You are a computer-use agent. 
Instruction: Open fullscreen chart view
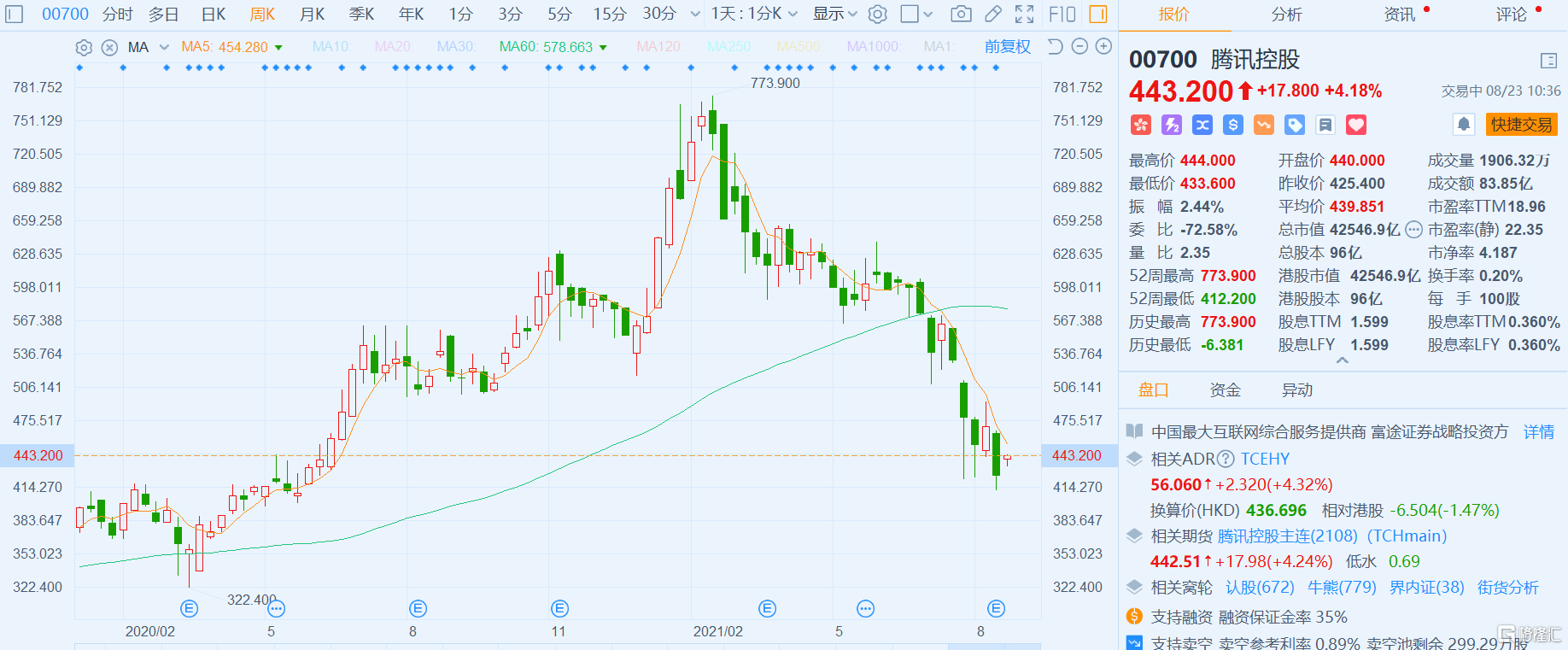pos(1024,14)
